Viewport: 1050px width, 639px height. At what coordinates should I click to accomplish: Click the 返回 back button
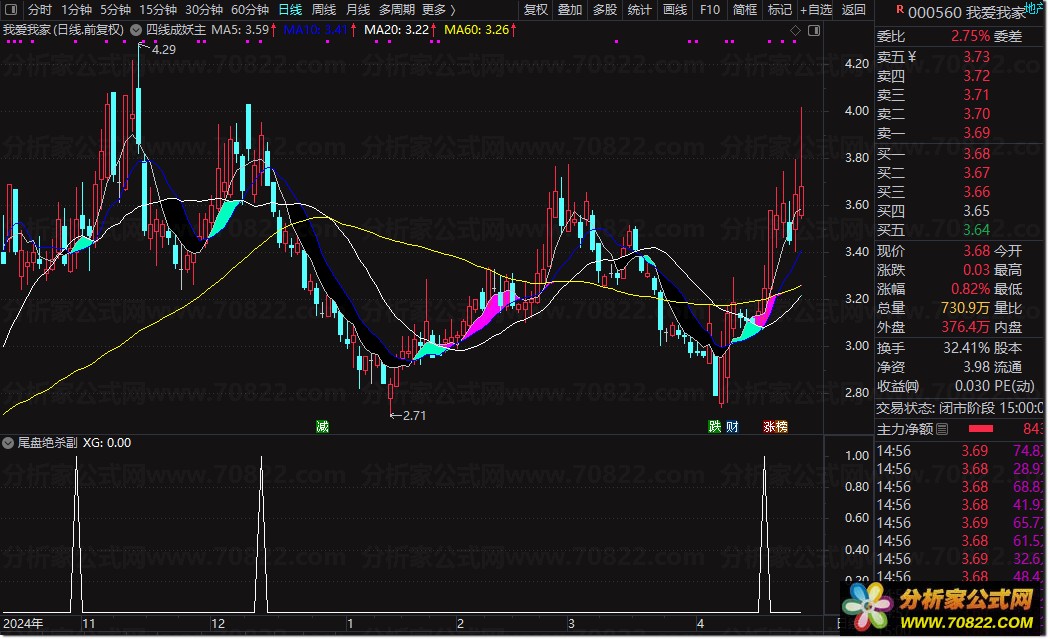(x=854, y=9)
